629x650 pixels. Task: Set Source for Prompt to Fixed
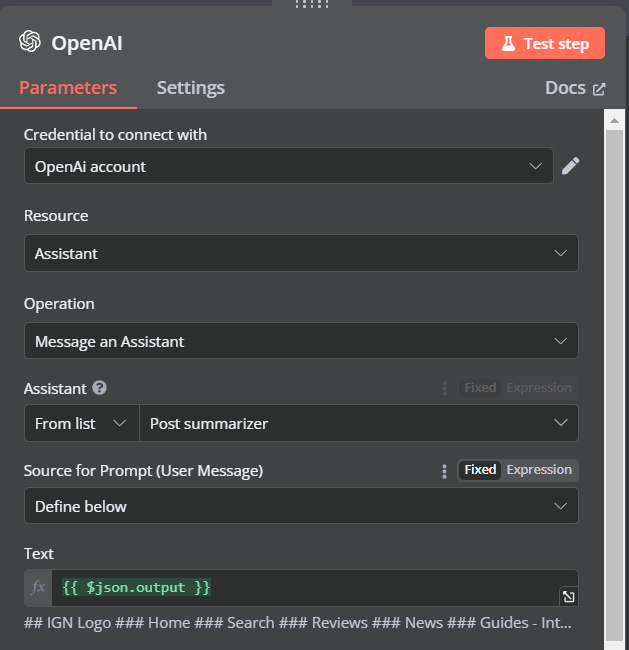point(480,470)
